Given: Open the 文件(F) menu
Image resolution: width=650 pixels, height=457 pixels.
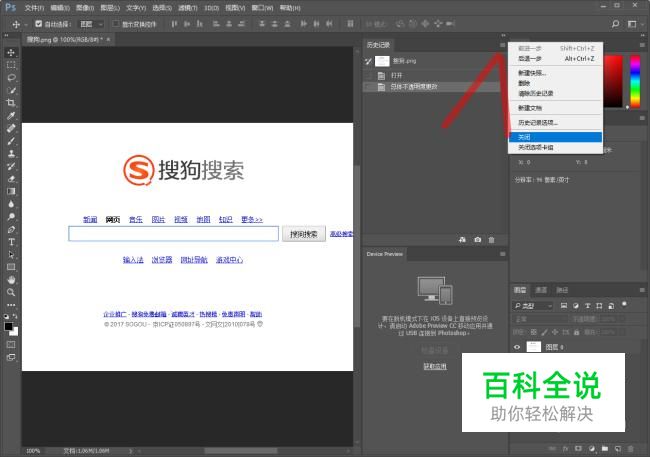Looking at the screenshot, I should [34, 8].
